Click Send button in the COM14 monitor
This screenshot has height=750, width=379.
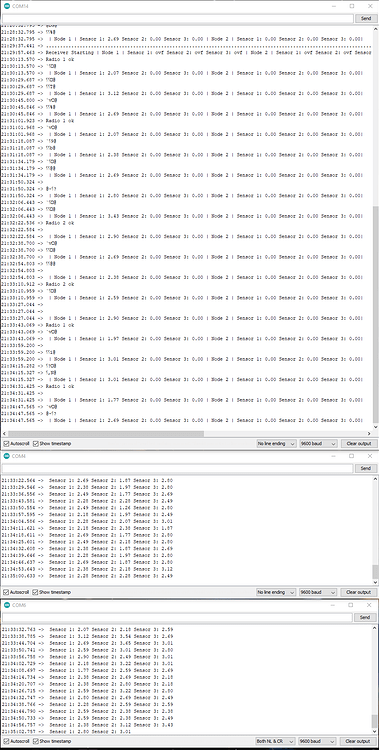(x=366, y=18)
